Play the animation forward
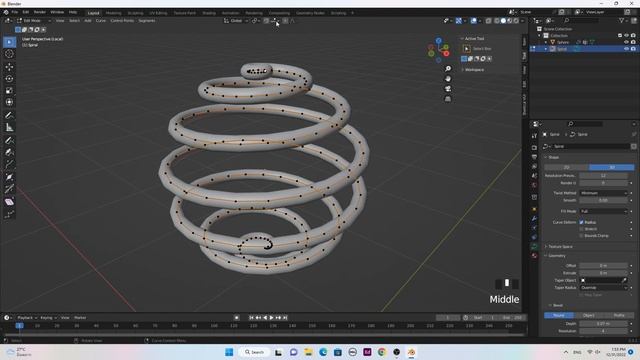Screen dimensions: 640x360 point(271,318)
